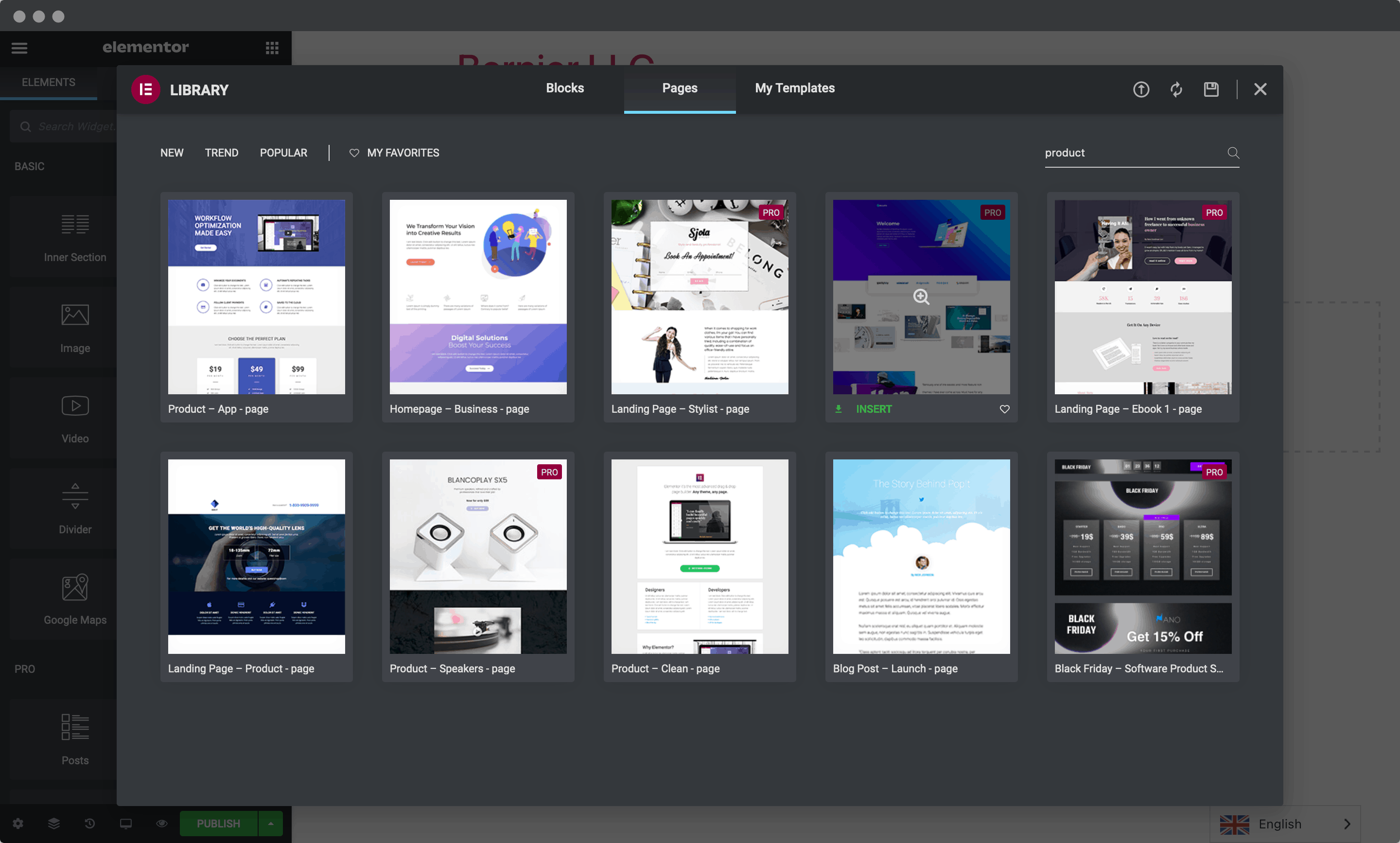This screenshot has width=1400, height=843.
Task: Click the Elementor hamburger menu icon
Action: [19, 47]
